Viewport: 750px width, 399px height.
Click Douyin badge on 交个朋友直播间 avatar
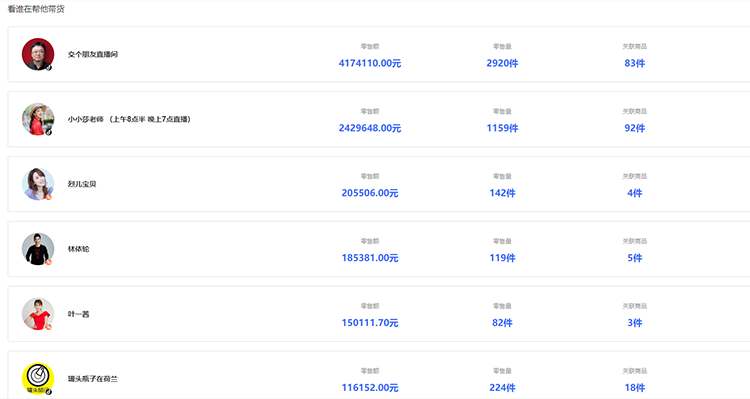point(49,67)
